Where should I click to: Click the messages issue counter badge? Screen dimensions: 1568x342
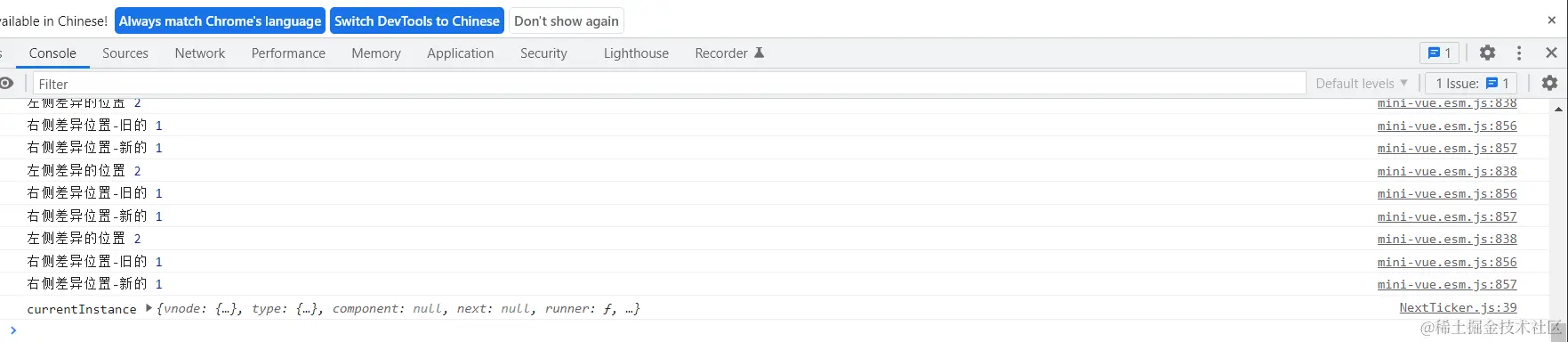[1440, 53]
